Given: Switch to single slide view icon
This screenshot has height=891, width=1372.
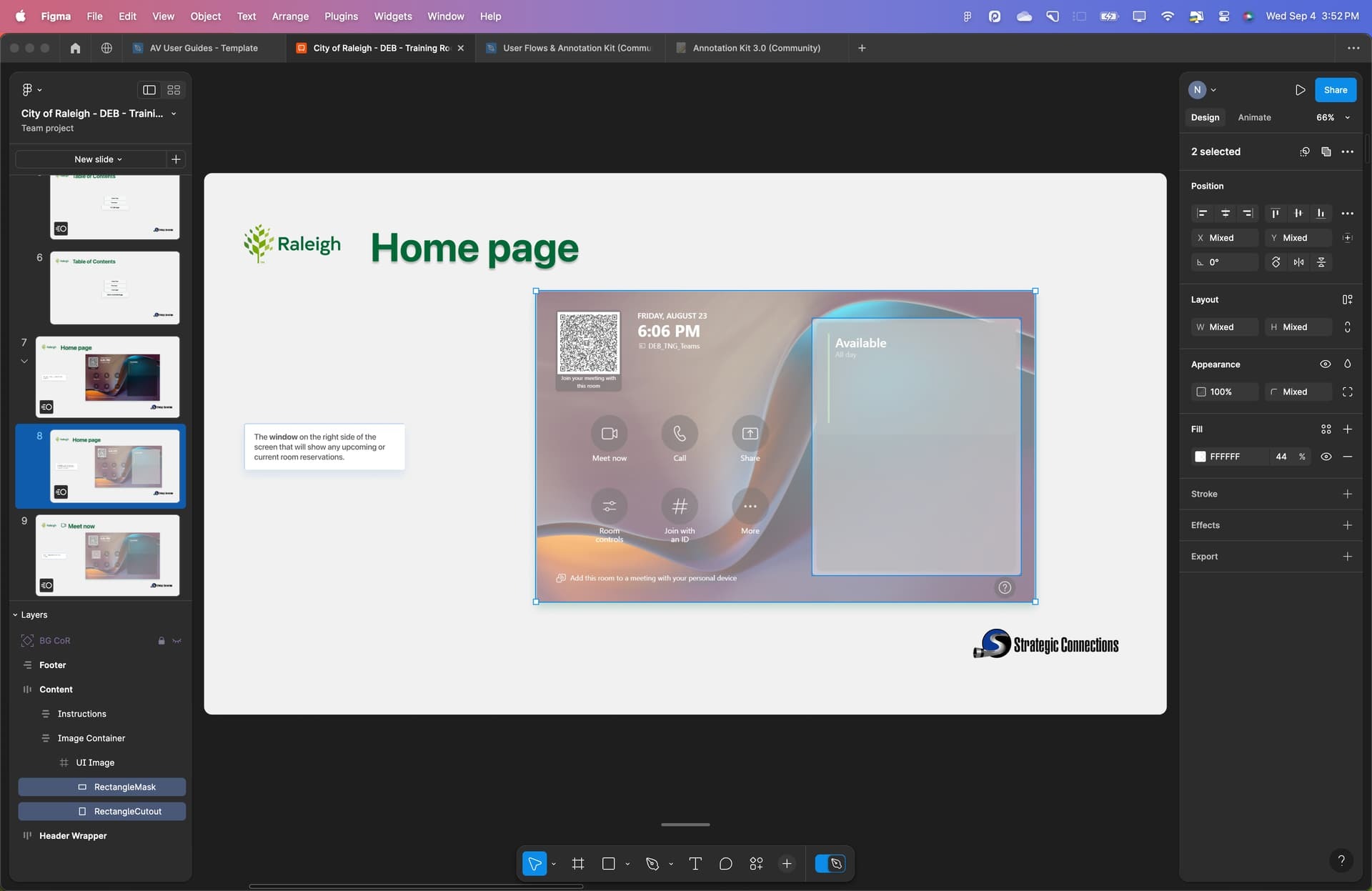Looking at the screenshot, I should coord(149,90).
